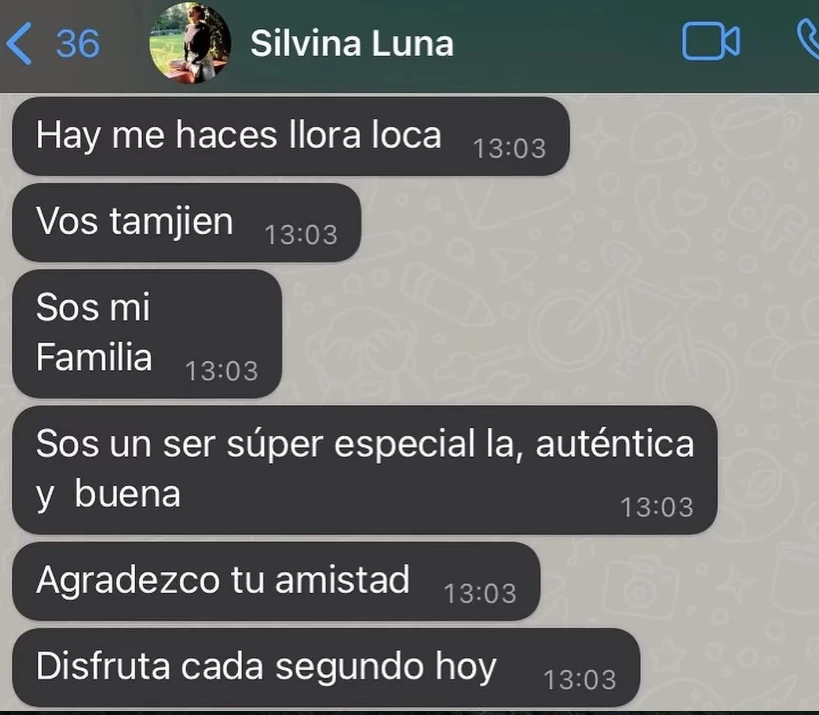Screen dimensions: 819x715
Task: Tap the back arrow chevron
Action: [x=19, y=43]
